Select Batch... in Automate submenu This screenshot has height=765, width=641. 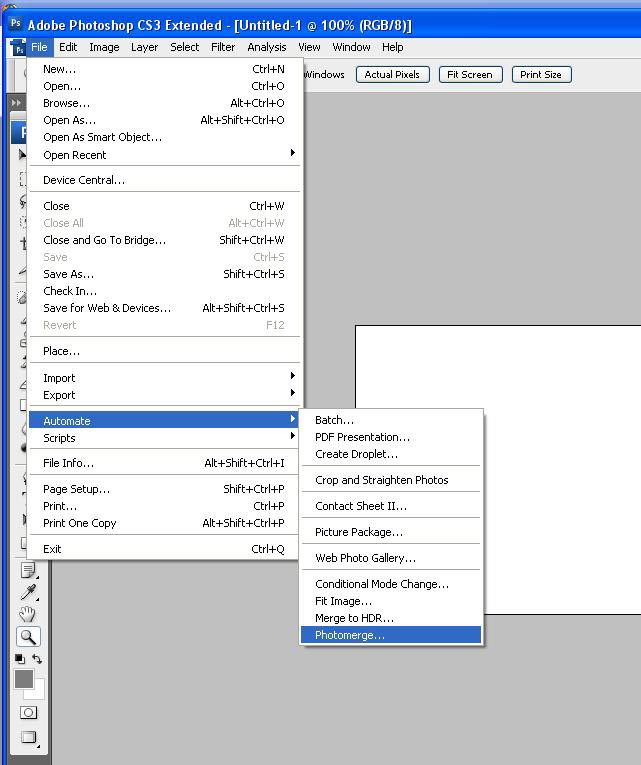(x=391, y=420)
